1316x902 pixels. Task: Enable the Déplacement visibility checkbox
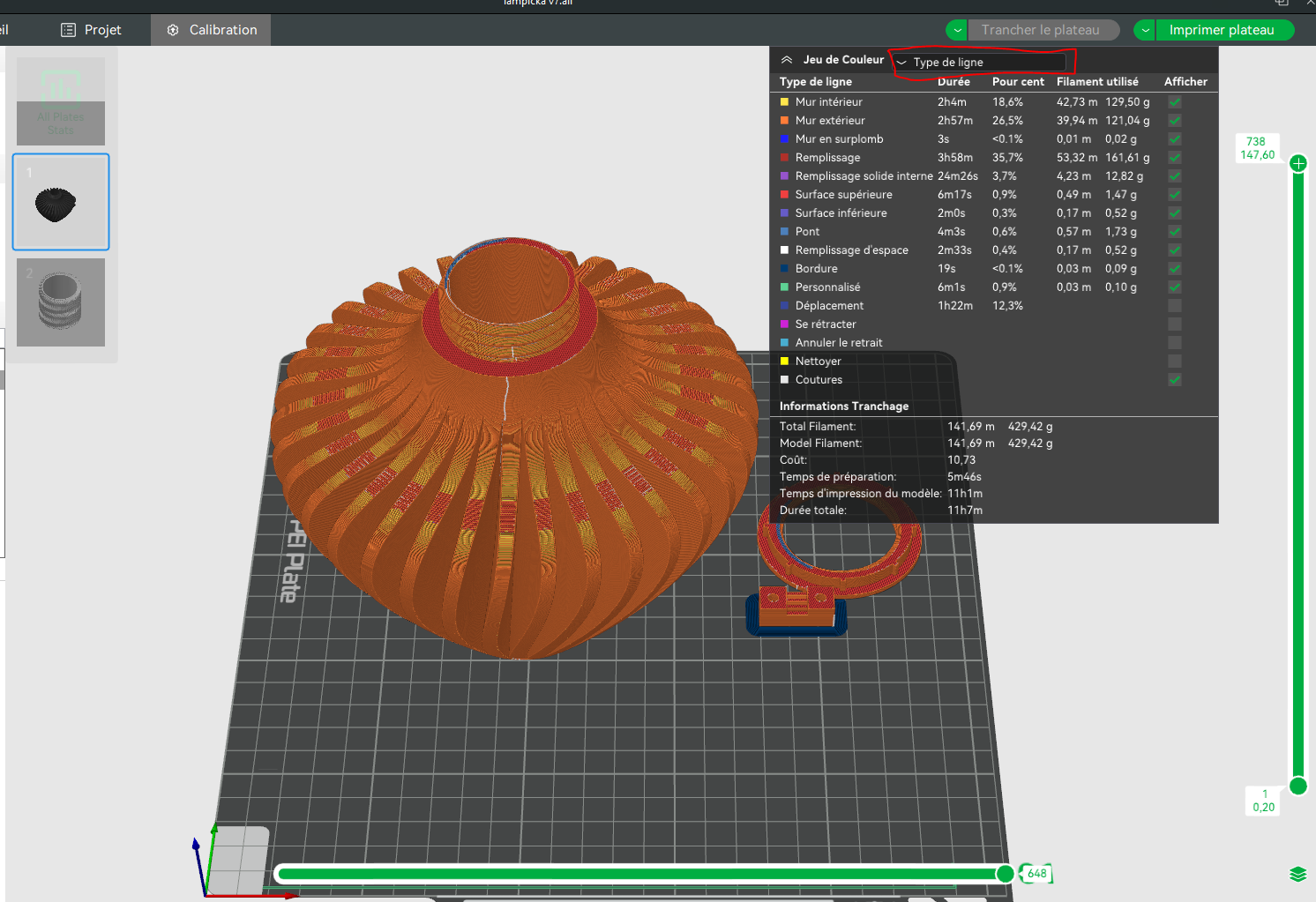click(x=1175, y=306)
